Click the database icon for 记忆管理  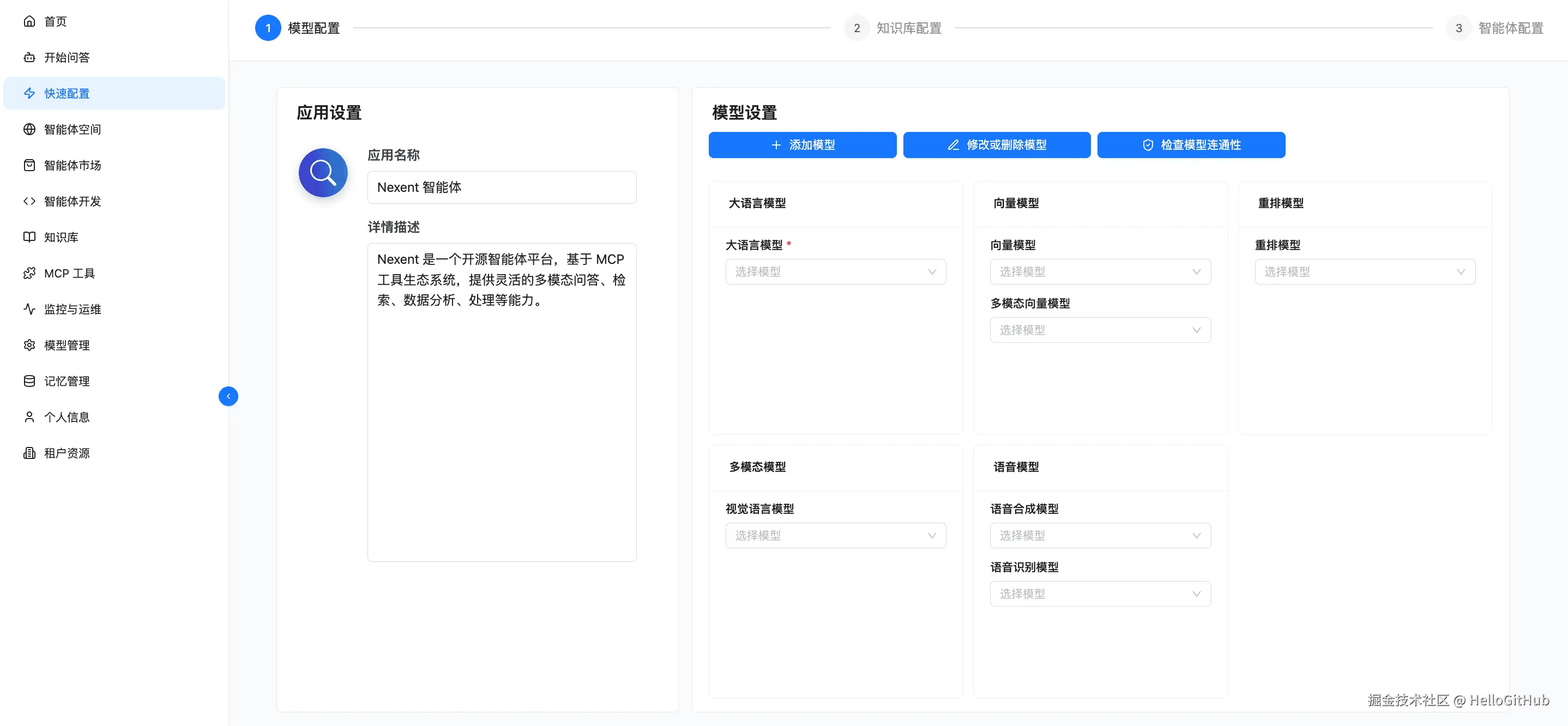coord(29,381)
